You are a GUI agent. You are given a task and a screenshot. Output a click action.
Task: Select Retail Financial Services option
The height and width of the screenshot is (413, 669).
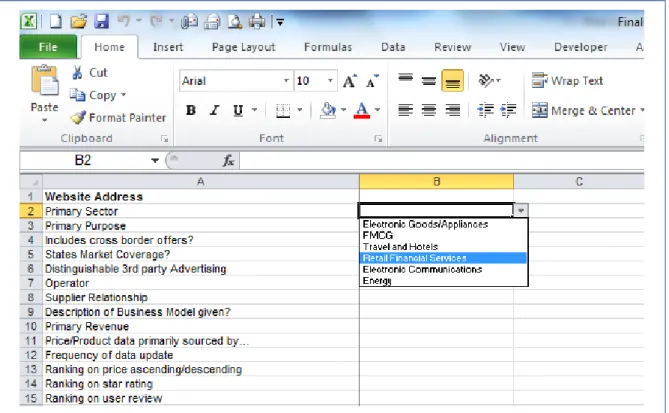coord(443,258)
